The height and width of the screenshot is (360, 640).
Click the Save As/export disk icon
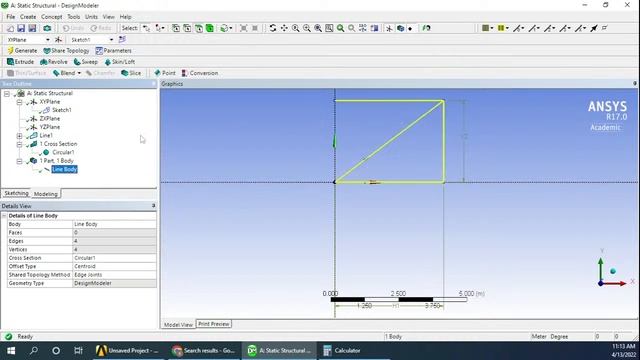[x=32, y=28]
